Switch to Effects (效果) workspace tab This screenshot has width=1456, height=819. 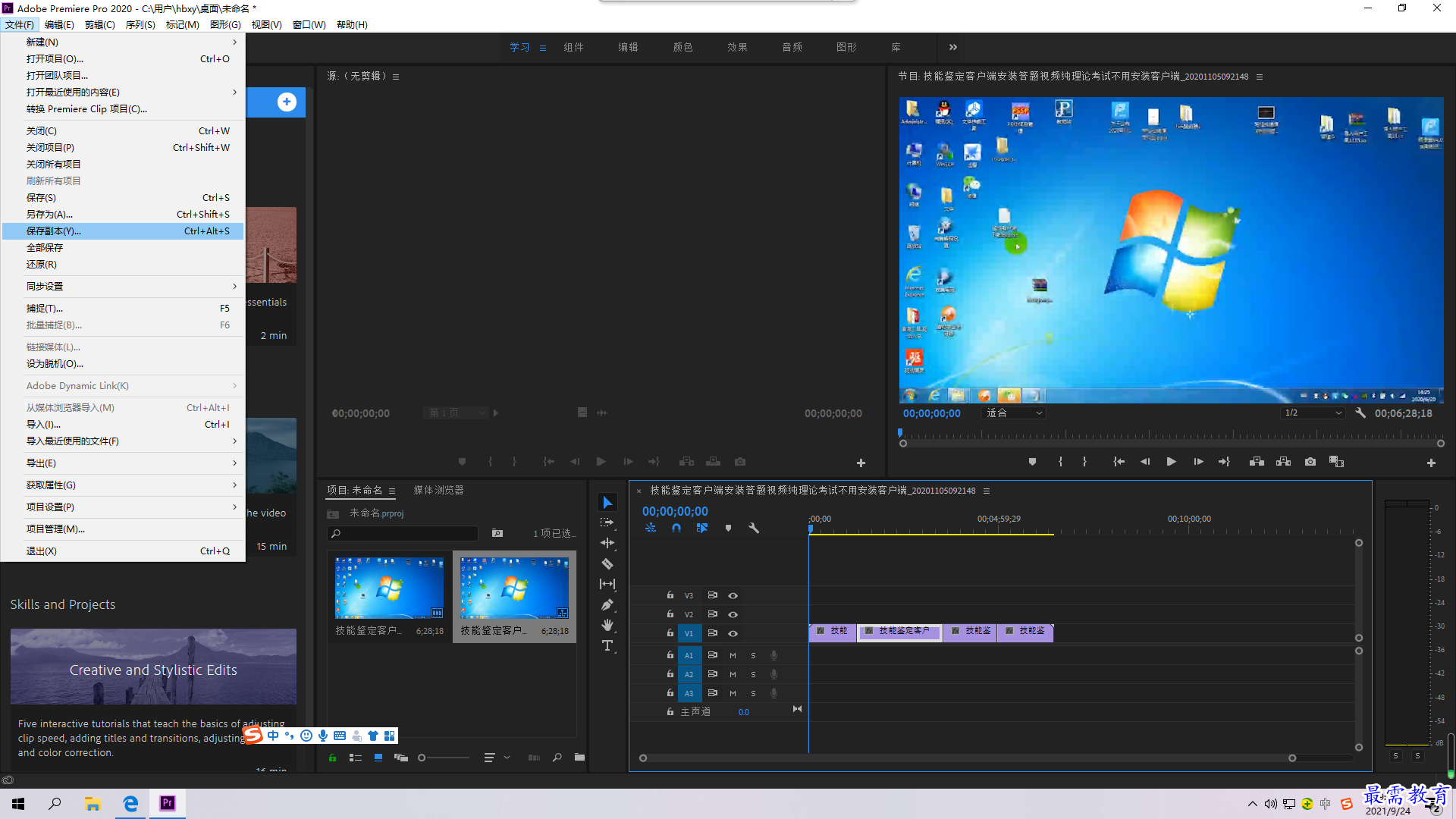737,47
